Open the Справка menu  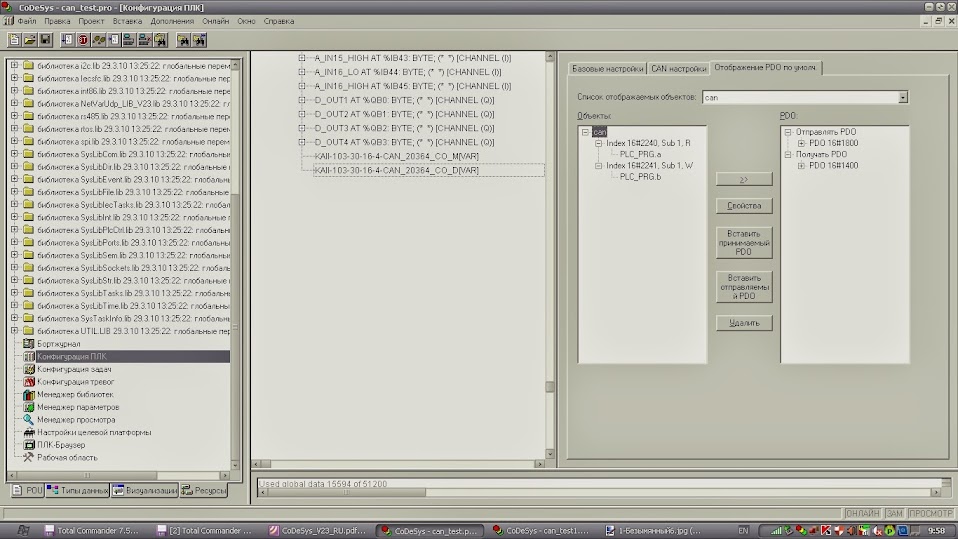279,21
